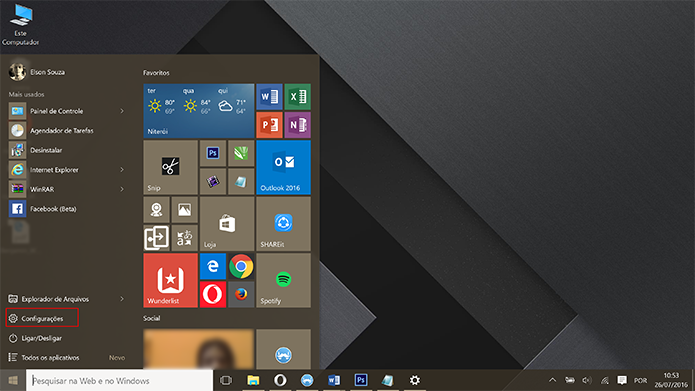Click the Windows Start button
Image resolution: width=695 pixels, height=391 pixels.
(13, 380)
